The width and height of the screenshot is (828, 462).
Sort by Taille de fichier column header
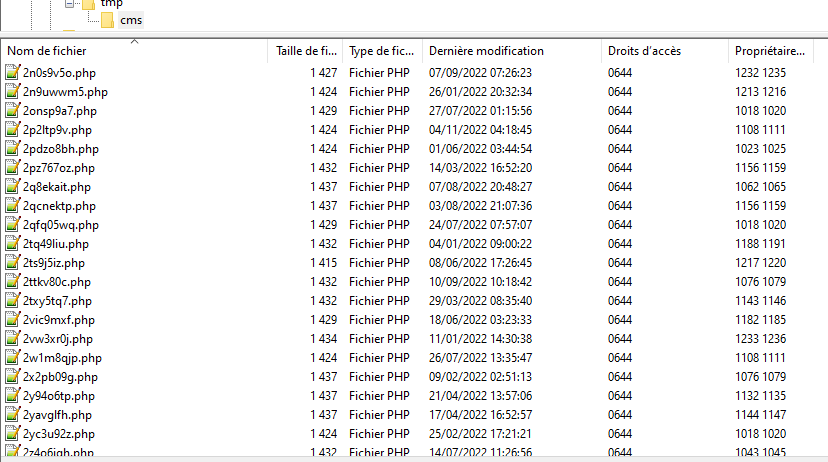(x=306, y=51)
